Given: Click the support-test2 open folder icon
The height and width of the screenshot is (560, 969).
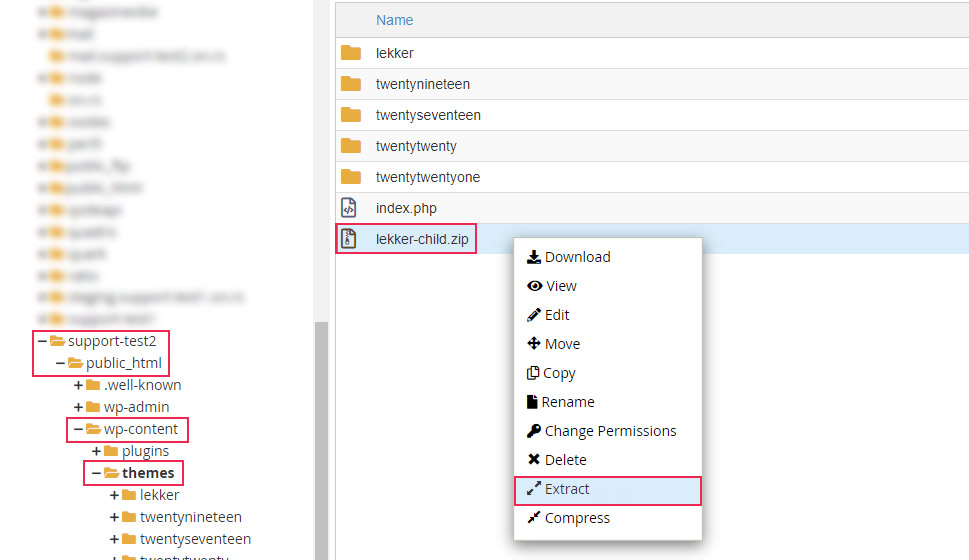Looking at the screenshot, I should (x=57, y=341).
